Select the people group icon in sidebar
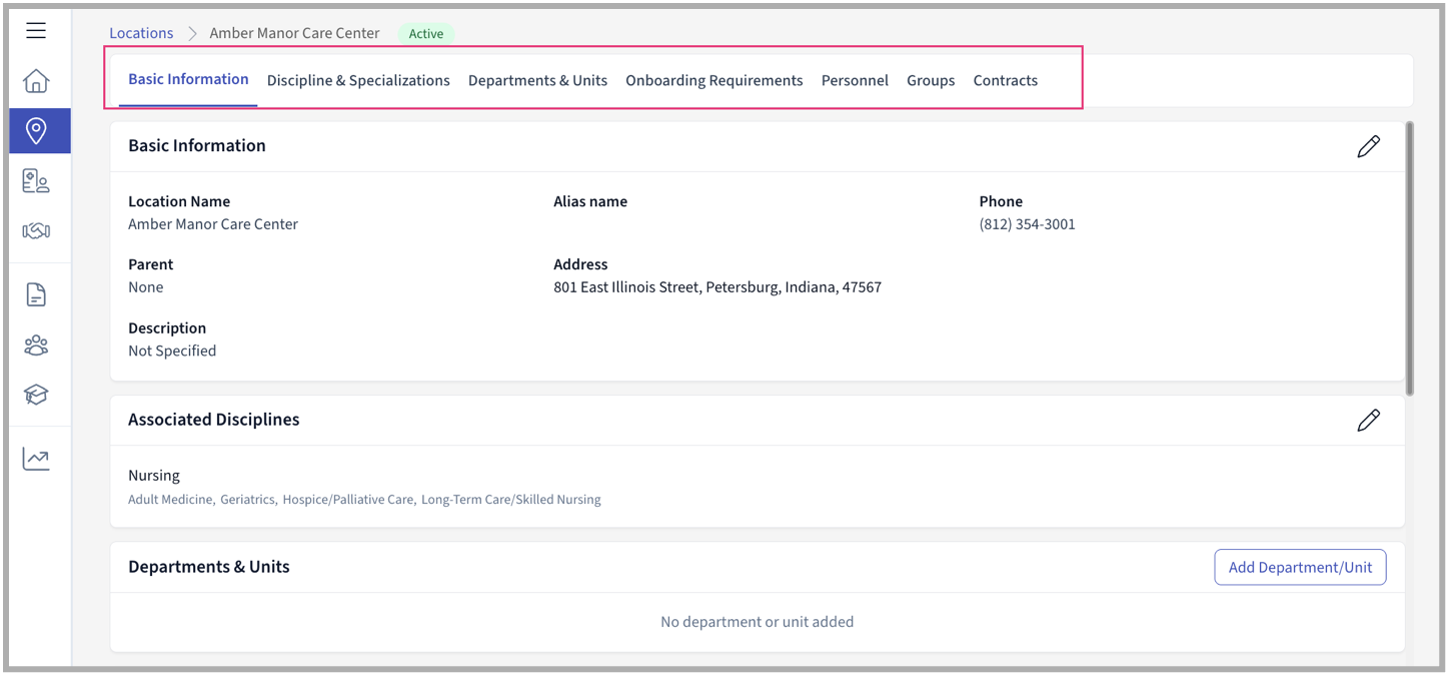Screen dimensions: 1451x678 (36, 345)
